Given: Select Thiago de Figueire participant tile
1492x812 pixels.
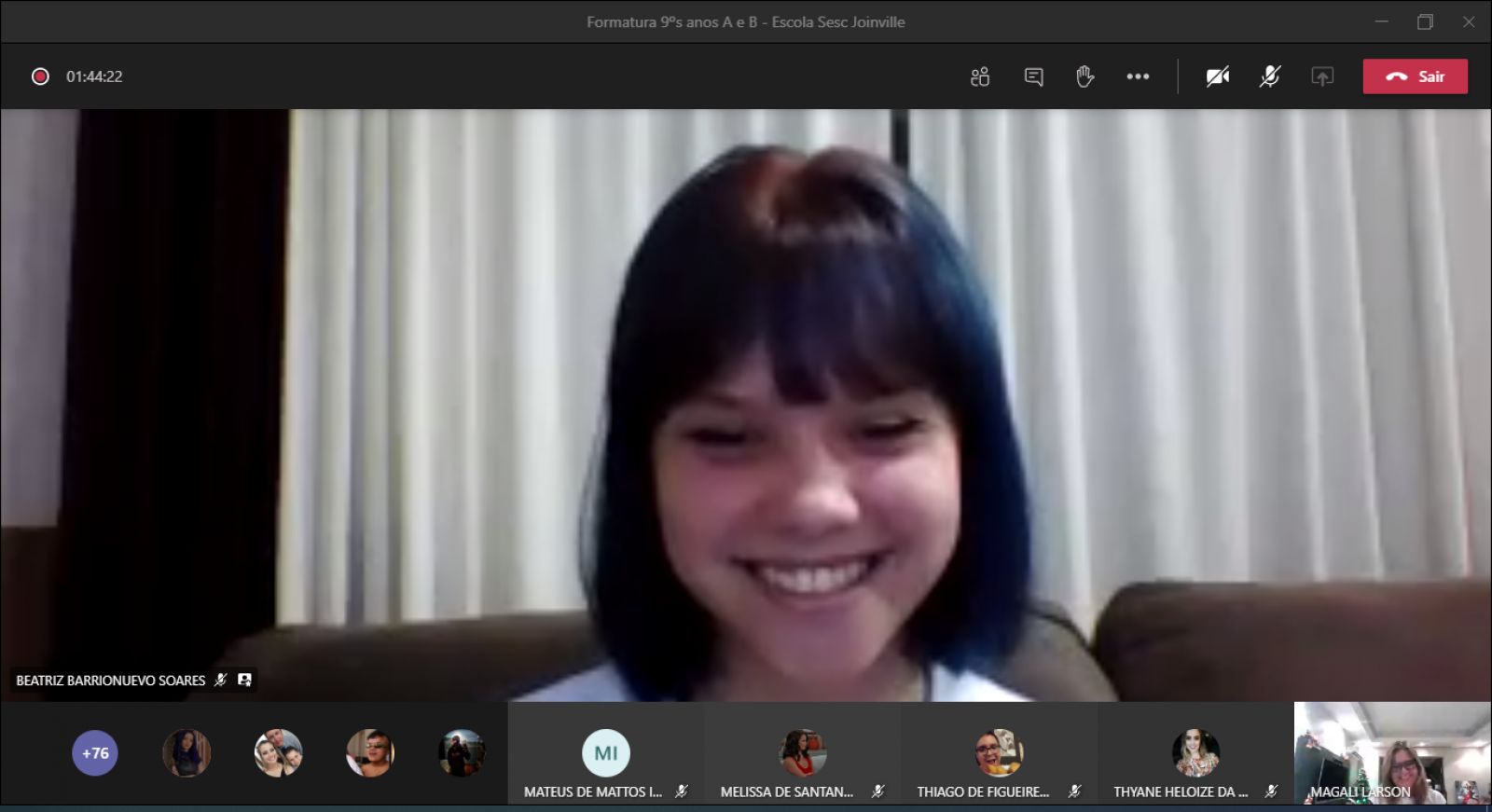Looking at the screenshot, I should (999, 753).
